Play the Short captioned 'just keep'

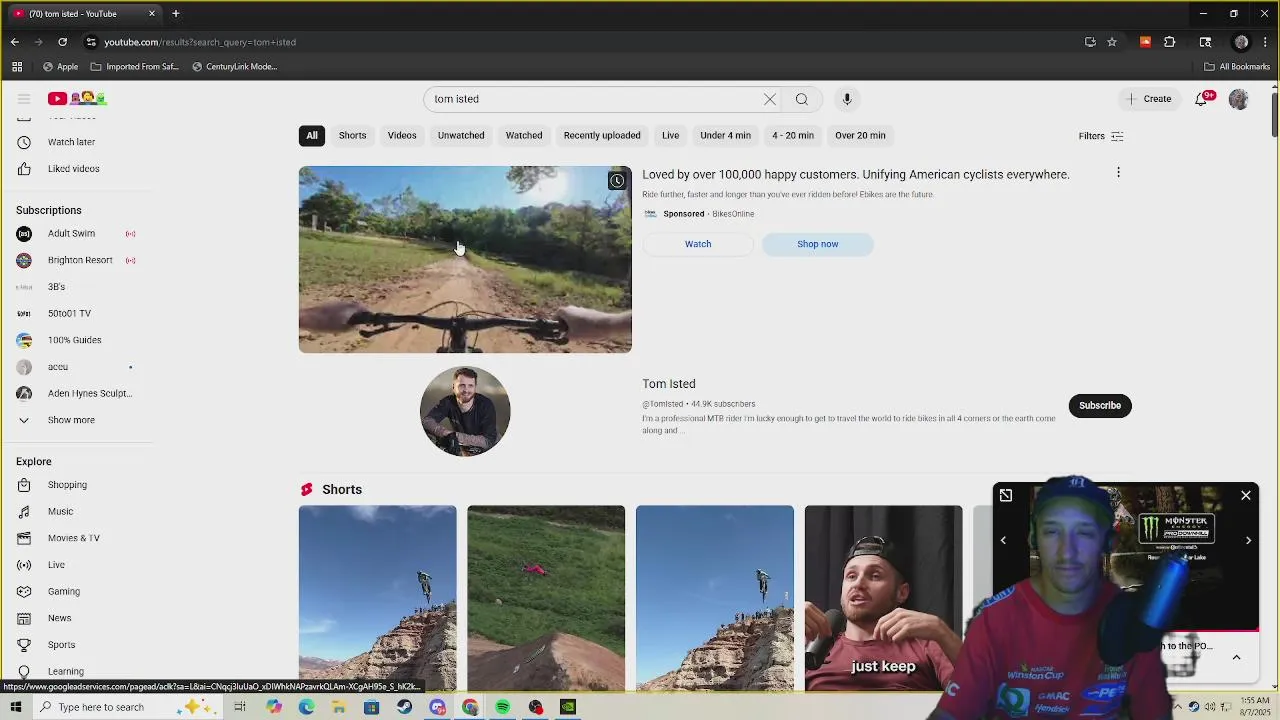pos(884,598)
